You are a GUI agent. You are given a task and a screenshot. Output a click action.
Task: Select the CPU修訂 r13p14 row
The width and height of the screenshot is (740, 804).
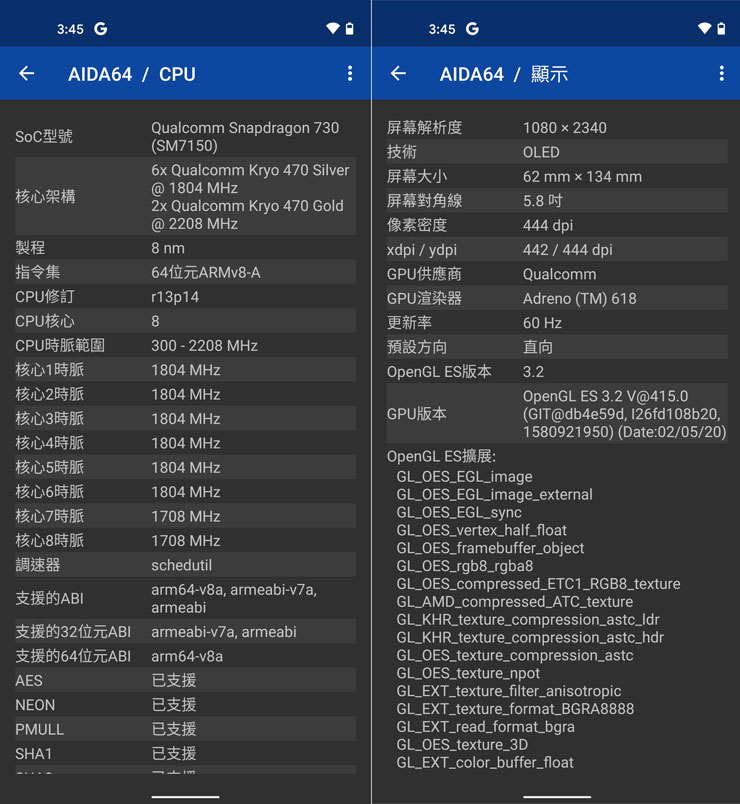[185, 297]
